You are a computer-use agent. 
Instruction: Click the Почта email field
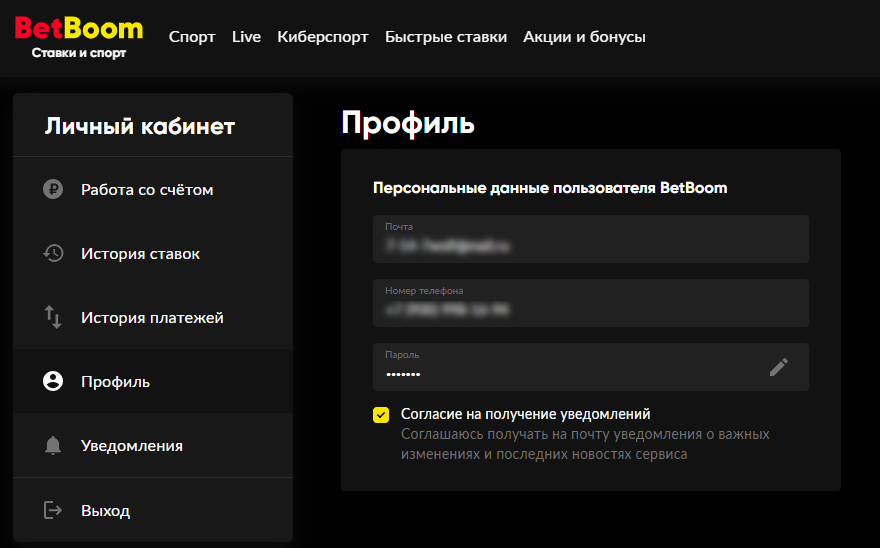pyautogui.click(x=590, y=239)
